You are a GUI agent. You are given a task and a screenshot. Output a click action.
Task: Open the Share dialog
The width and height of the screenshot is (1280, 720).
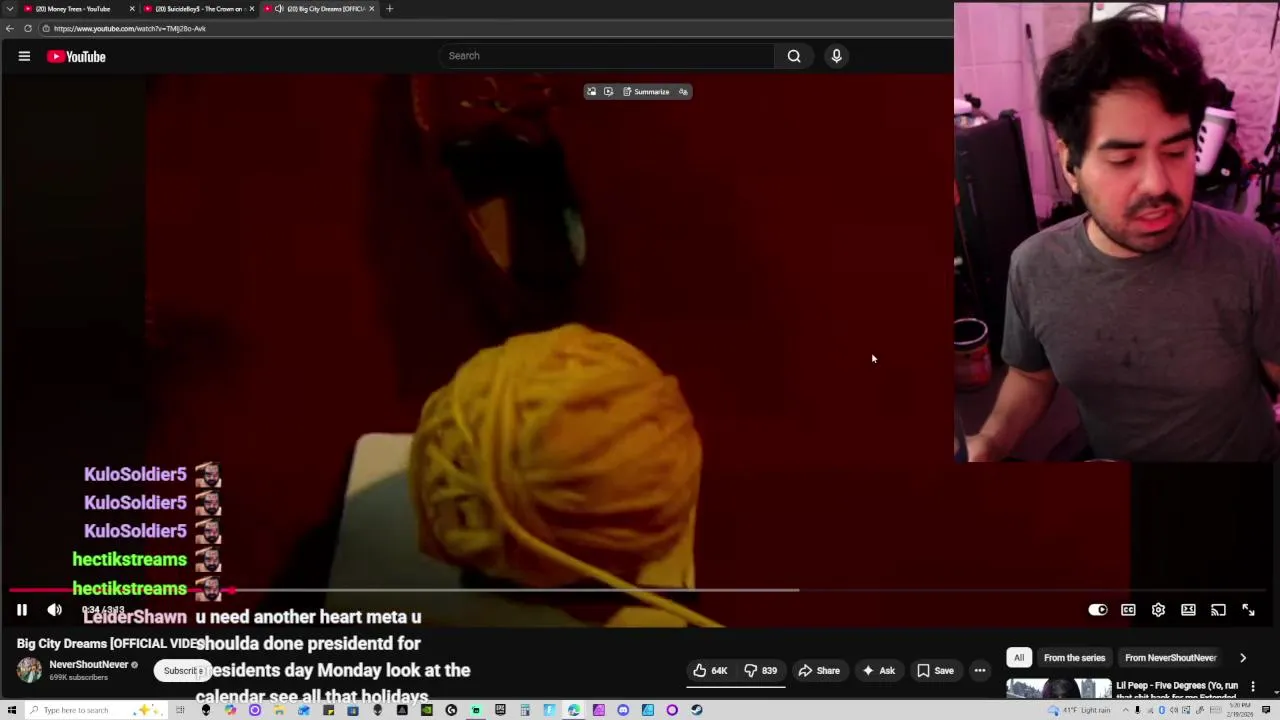pos(819,671)
